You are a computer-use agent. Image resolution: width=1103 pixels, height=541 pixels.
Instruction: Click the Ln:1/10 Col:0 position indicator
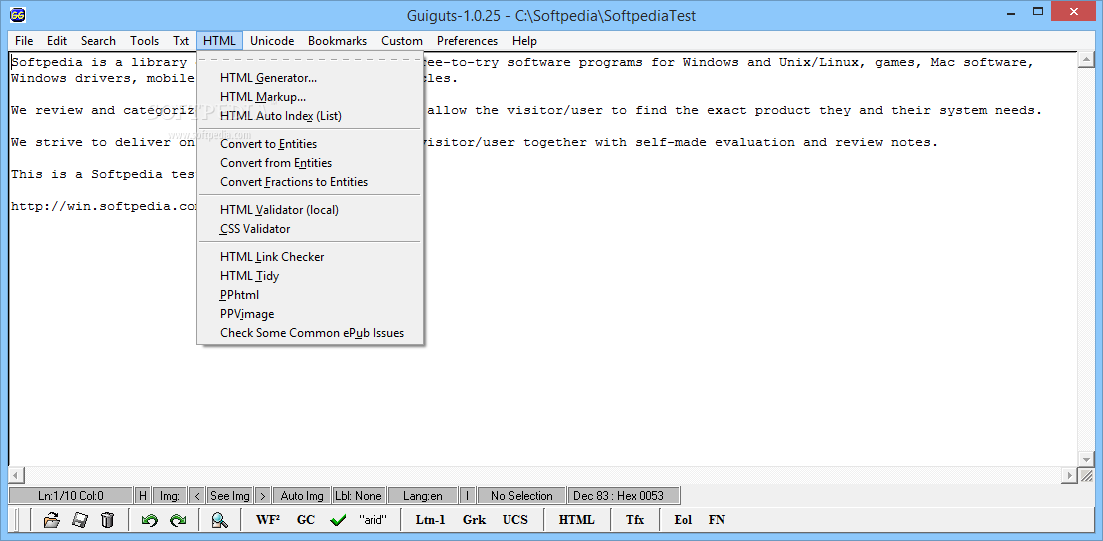coord(70,496)
